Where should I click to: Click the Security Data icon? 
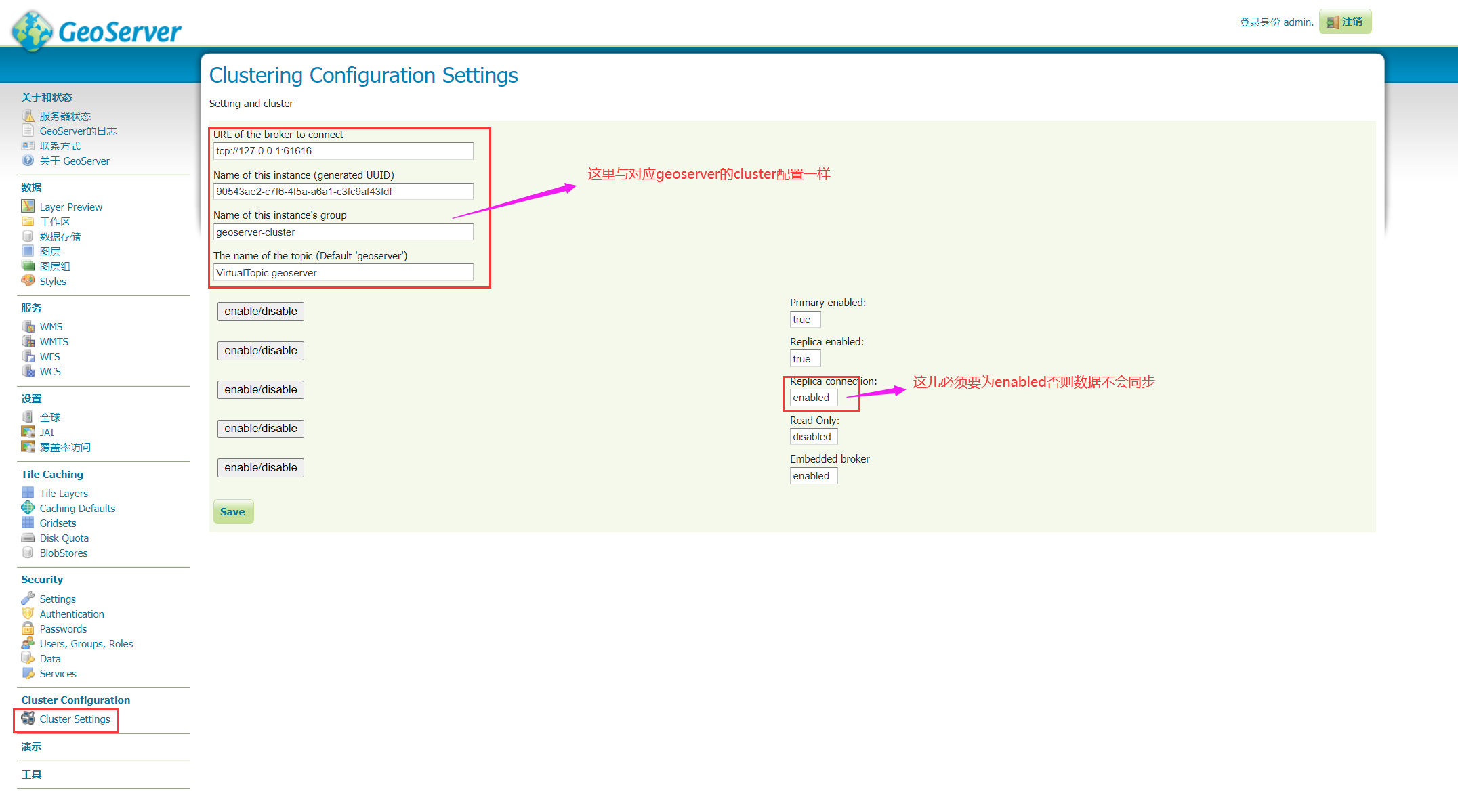pyautogui.click(x=28, y=658)
